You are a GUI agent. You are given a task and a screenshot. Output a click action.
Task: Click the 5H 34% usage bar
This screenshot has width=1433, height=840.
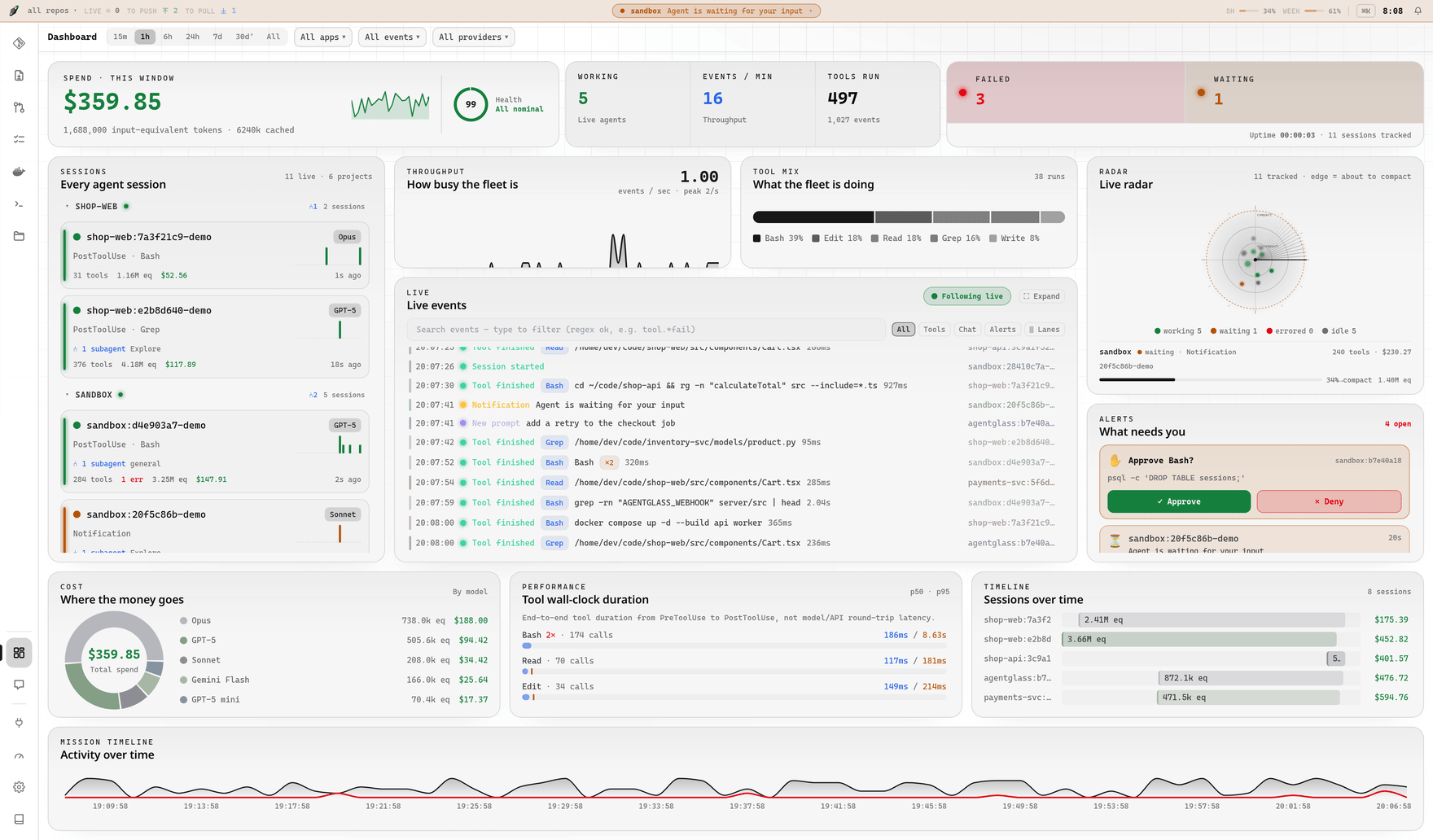pos(1248,11)
